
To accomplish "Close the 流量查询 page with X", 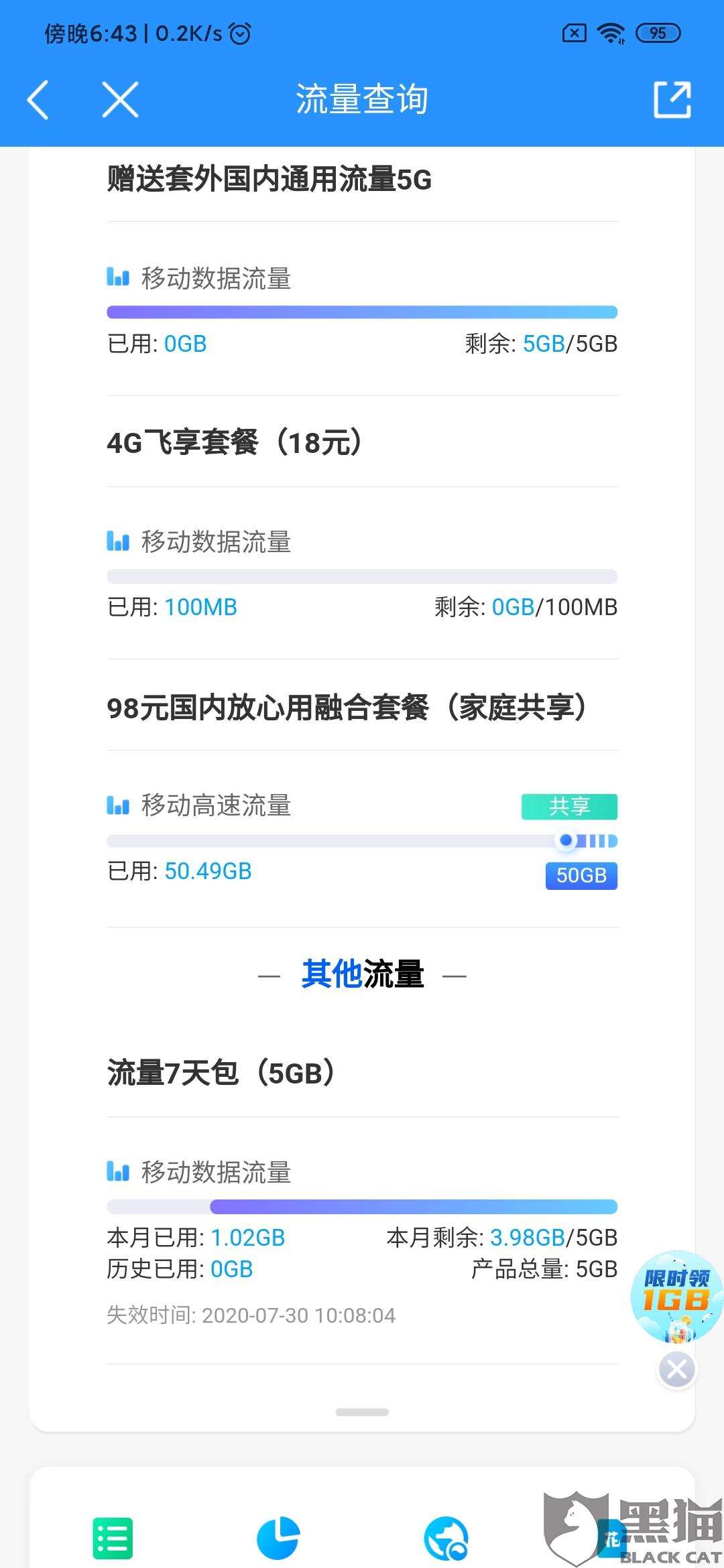I will [121, 100].
